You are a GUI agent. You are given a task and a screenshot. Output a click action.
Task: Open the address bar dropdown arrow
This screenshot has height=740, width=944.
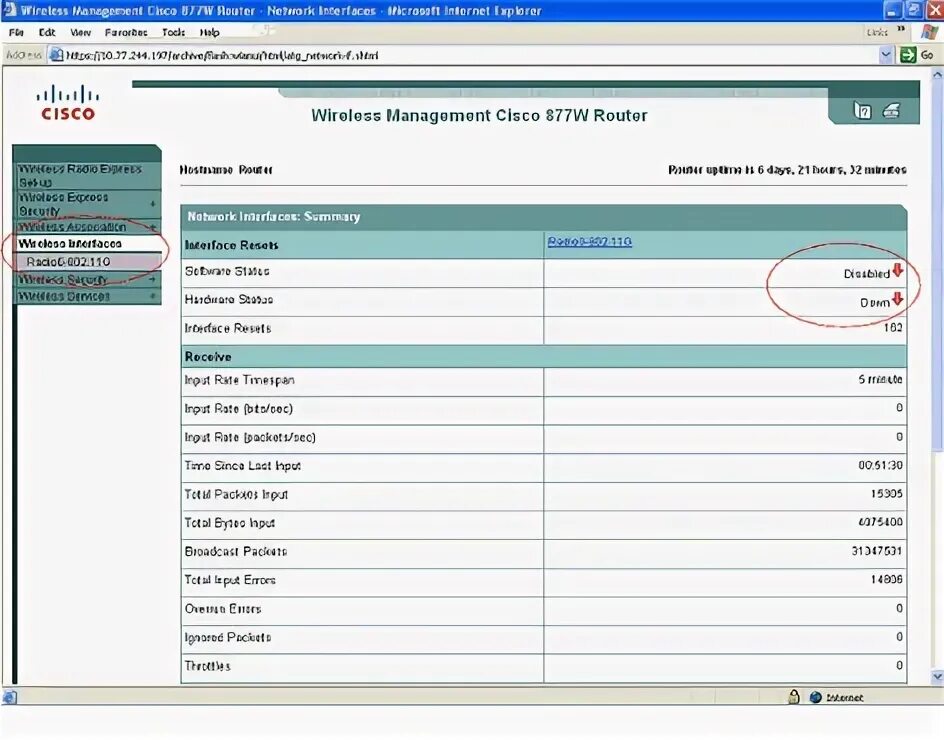click(886, 55)
